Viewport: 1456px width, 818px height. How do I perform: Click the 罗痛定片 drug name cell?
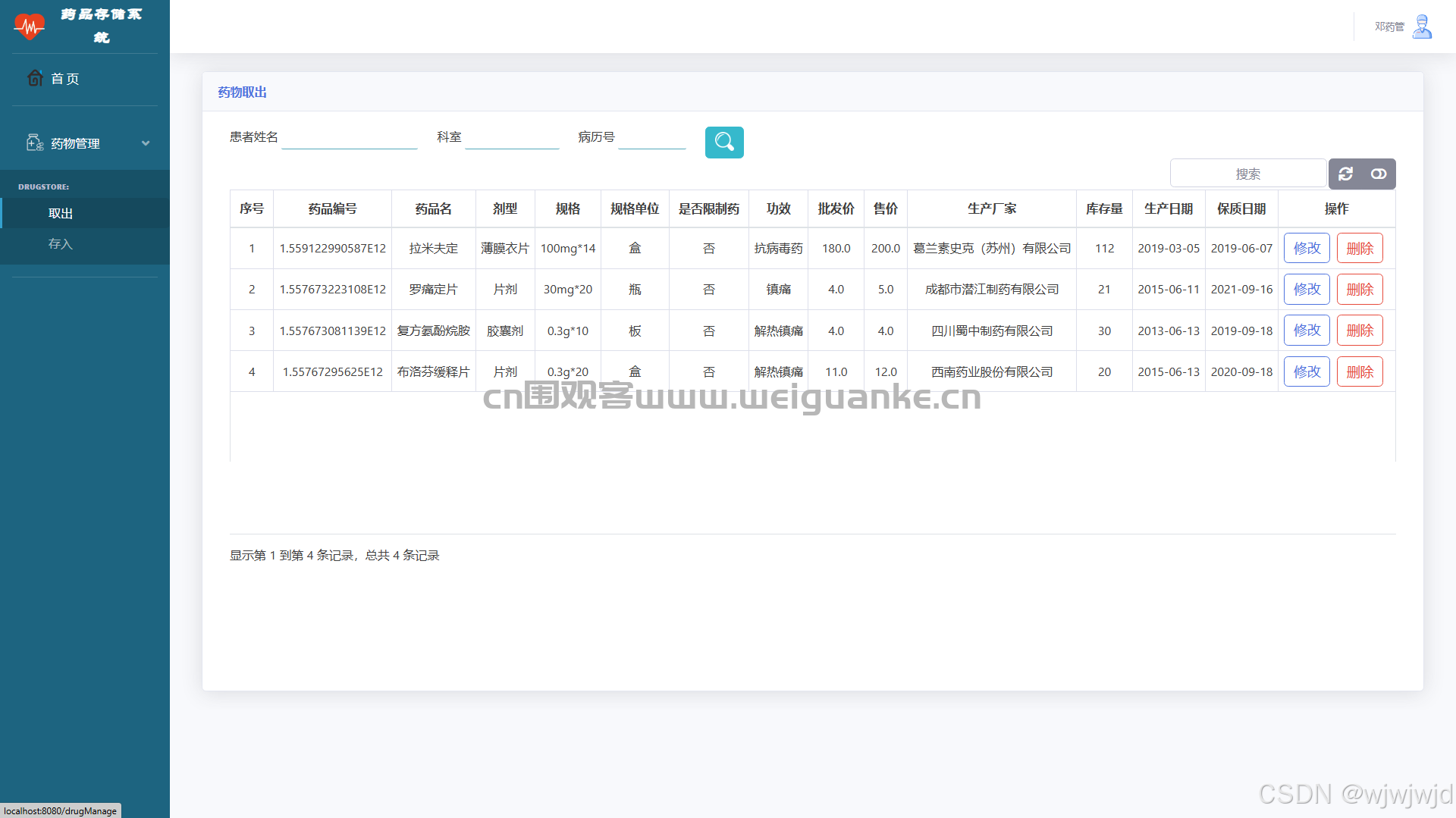(x=433, y=289)
